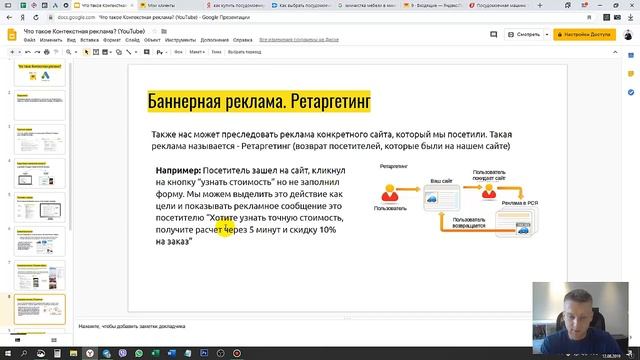Click the insert image icon
The height and width of the screenshot is (360, 640).
click(x=105, y=52)
